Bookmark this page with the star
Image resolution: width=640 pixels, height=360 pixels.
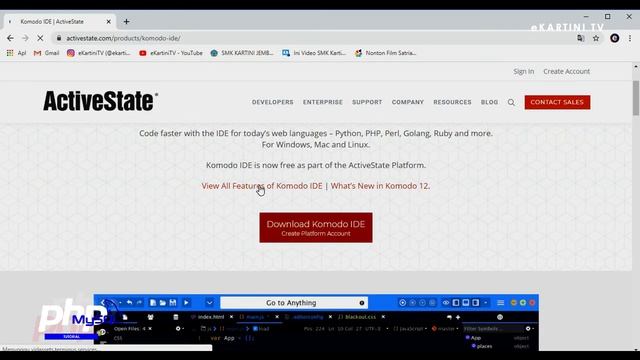coord(596,38)
